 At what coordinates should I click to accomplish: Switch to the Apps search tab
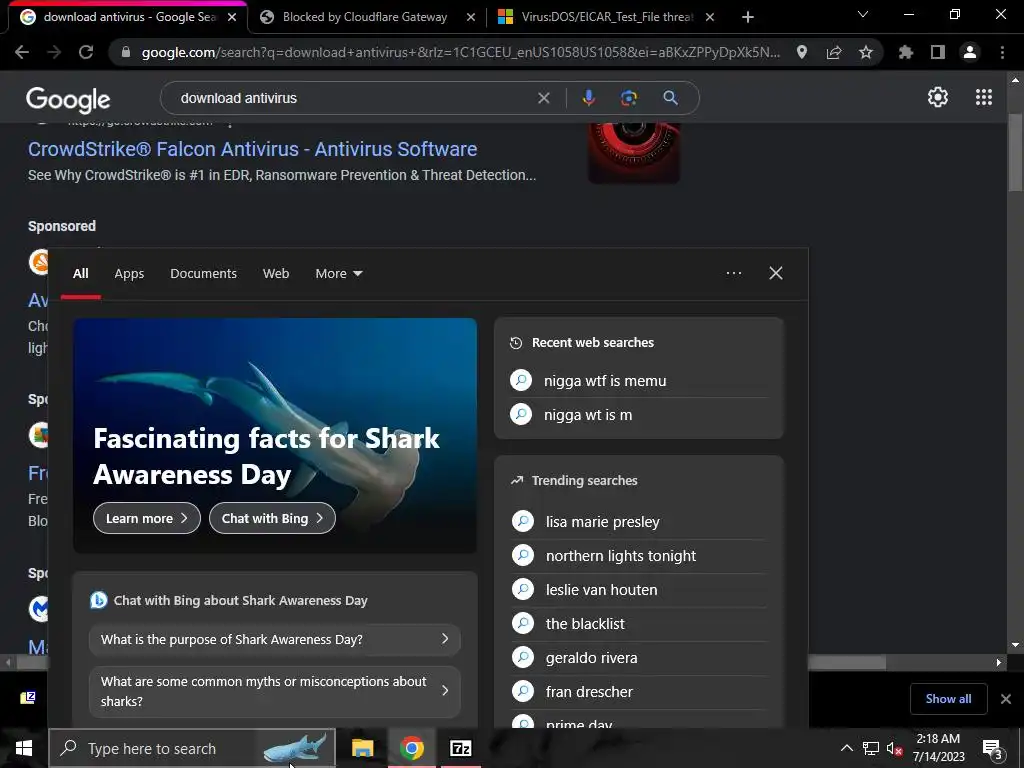[x=129, y=274]
